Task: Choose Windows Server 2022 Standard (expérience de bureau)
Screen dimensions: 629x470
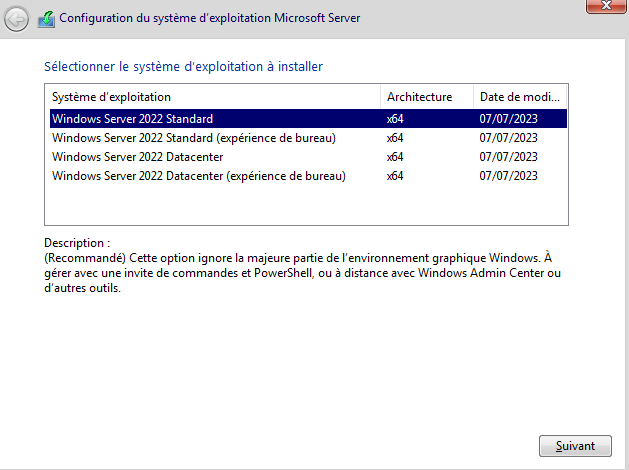Action: [x=193, y=138]
